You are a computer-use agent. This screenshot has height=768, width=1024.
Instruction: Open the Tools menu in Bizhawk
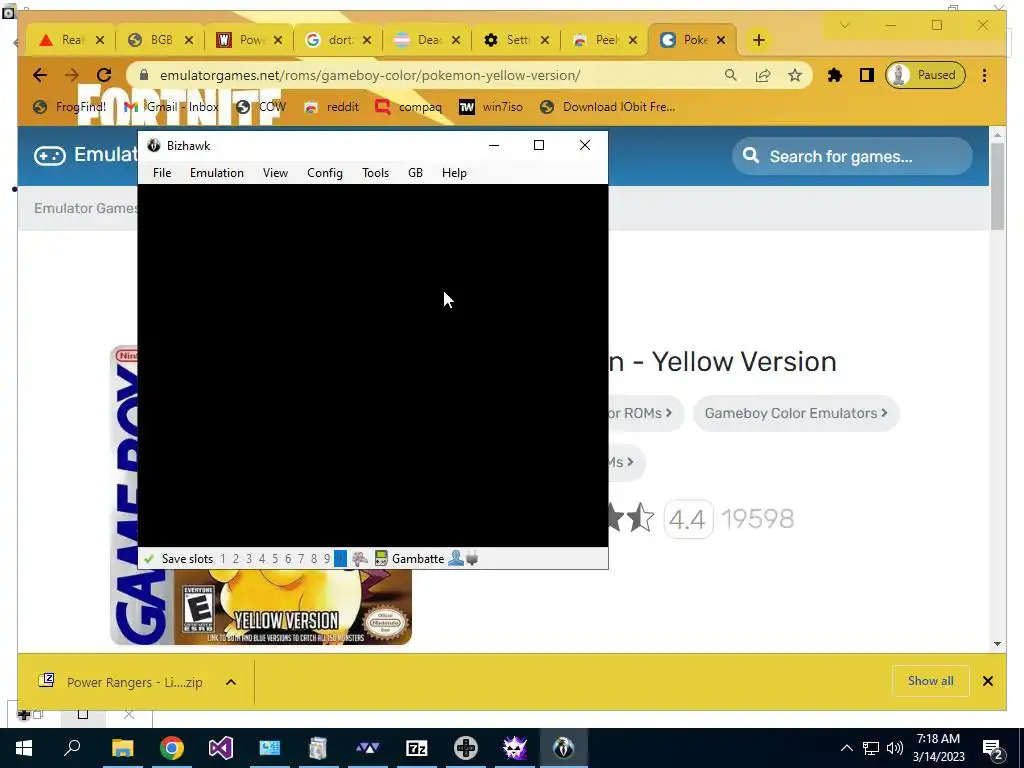(x=376, y=173)
